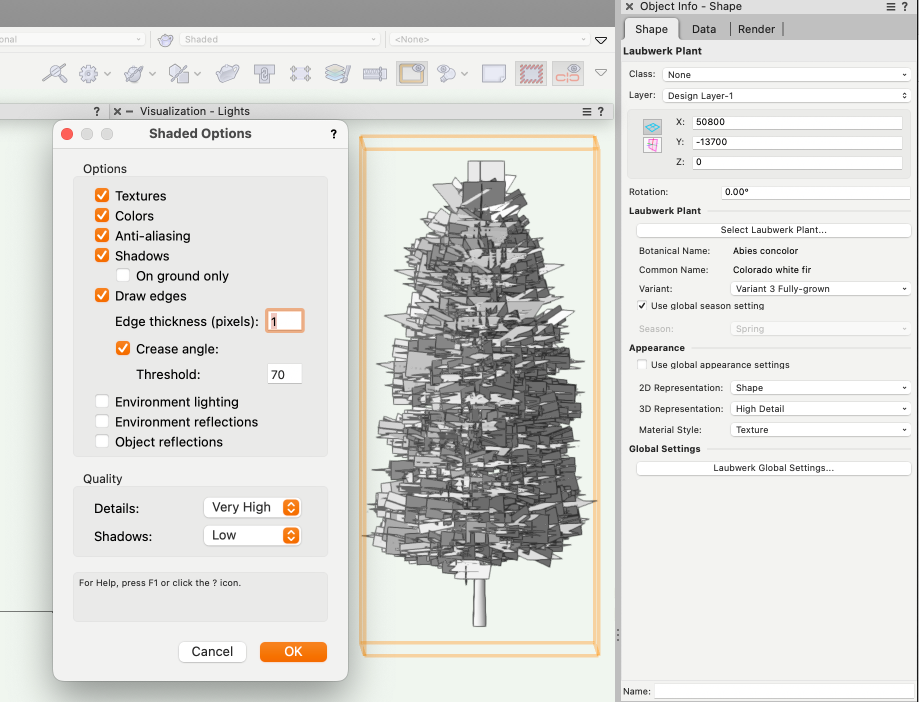Click the Select Laubwerk Plant button
The height and width of the screenshot is (702, 919).
(x=773, y=230)
